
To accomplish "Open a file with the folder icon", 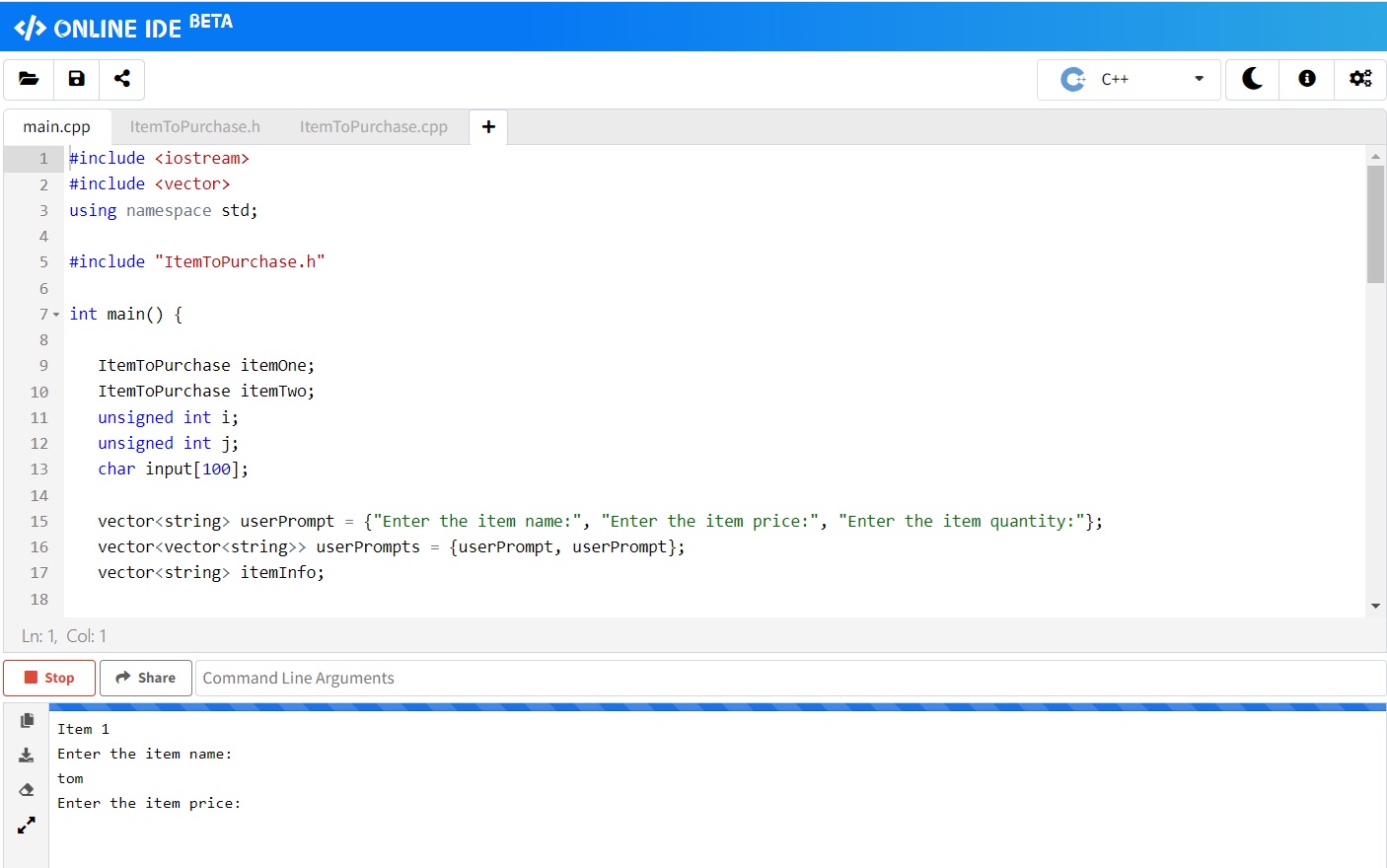I will pyautogui.click(x=29, y=79).
